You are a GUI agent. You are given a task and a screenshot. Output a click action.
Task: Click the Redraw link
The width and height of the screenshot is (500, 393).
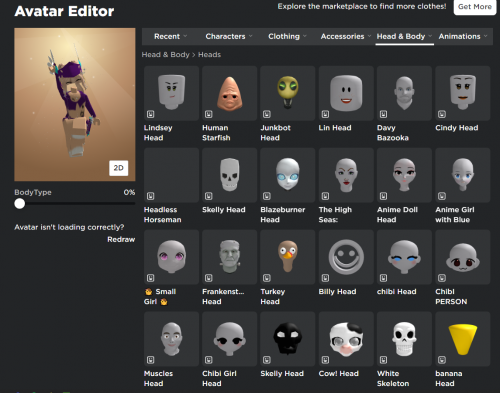click(121, 239)
